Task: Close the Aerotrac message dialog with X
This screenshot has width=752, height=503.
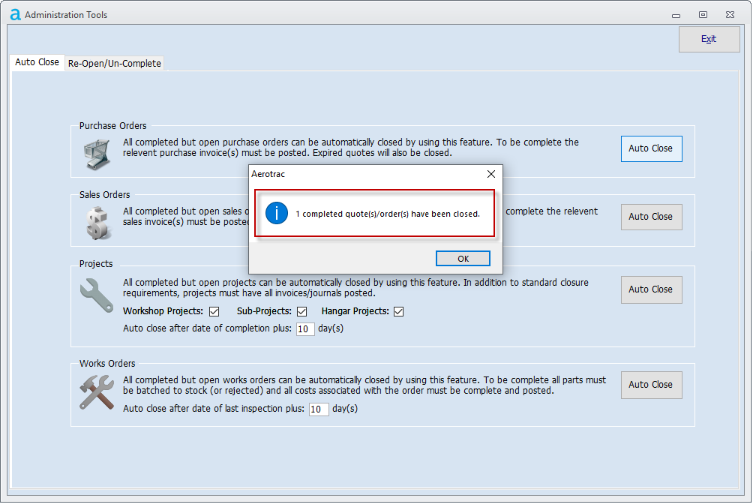Action: click(490, 174)
